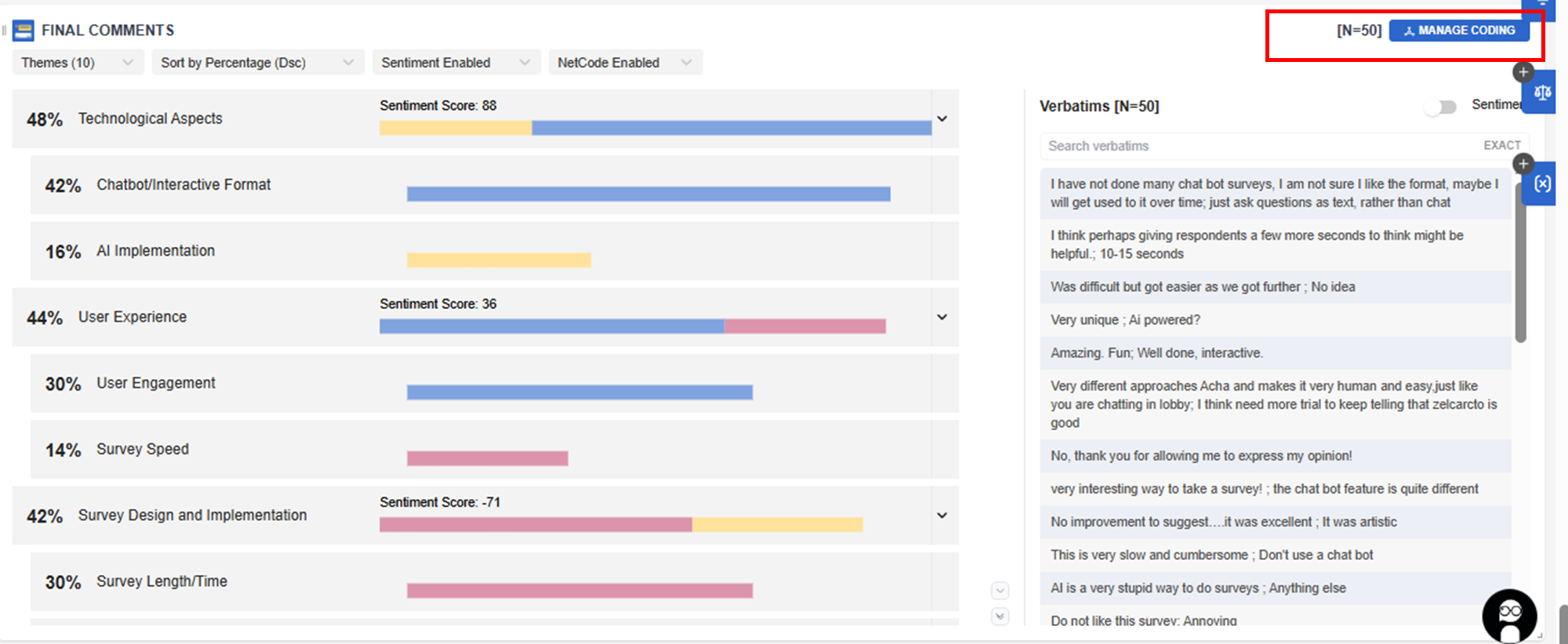The width and height of the screenshot is (1568, 644).
Task: Open the balance scale side tab
Action: [1542, 93]
